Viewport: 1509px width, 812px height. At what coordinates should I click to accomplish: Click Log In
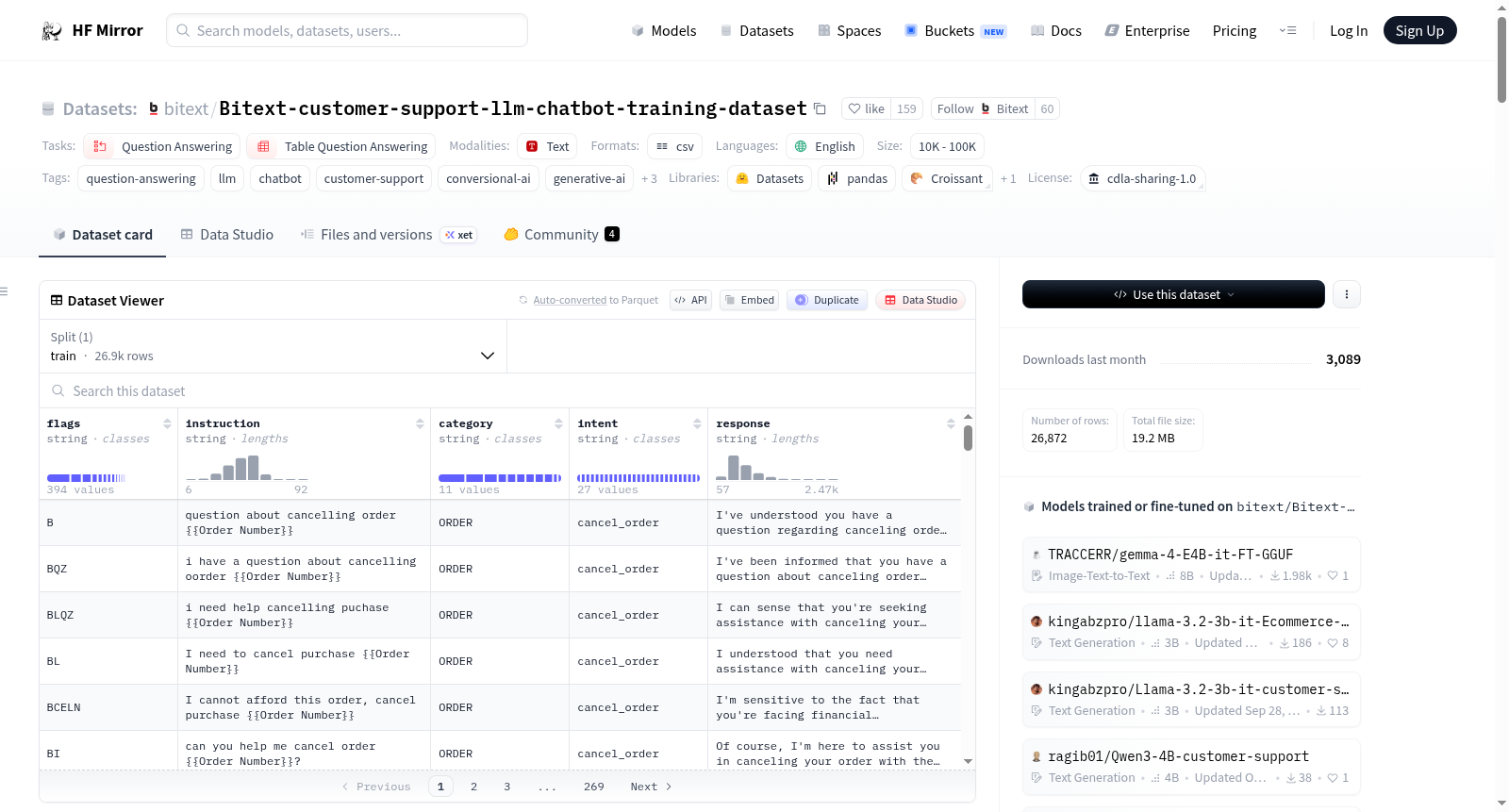[x=1349, y=31]
